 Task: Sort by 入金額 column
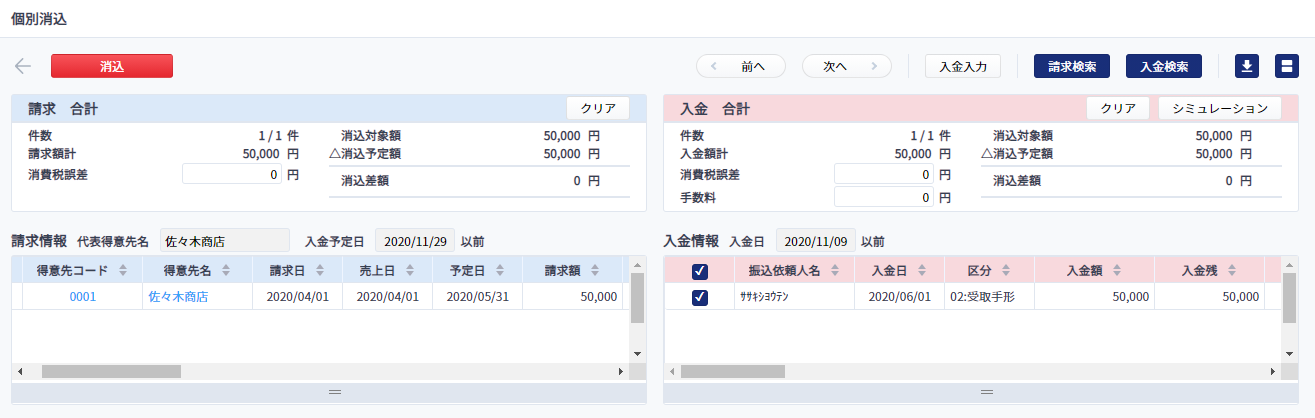pos(1094,270)
